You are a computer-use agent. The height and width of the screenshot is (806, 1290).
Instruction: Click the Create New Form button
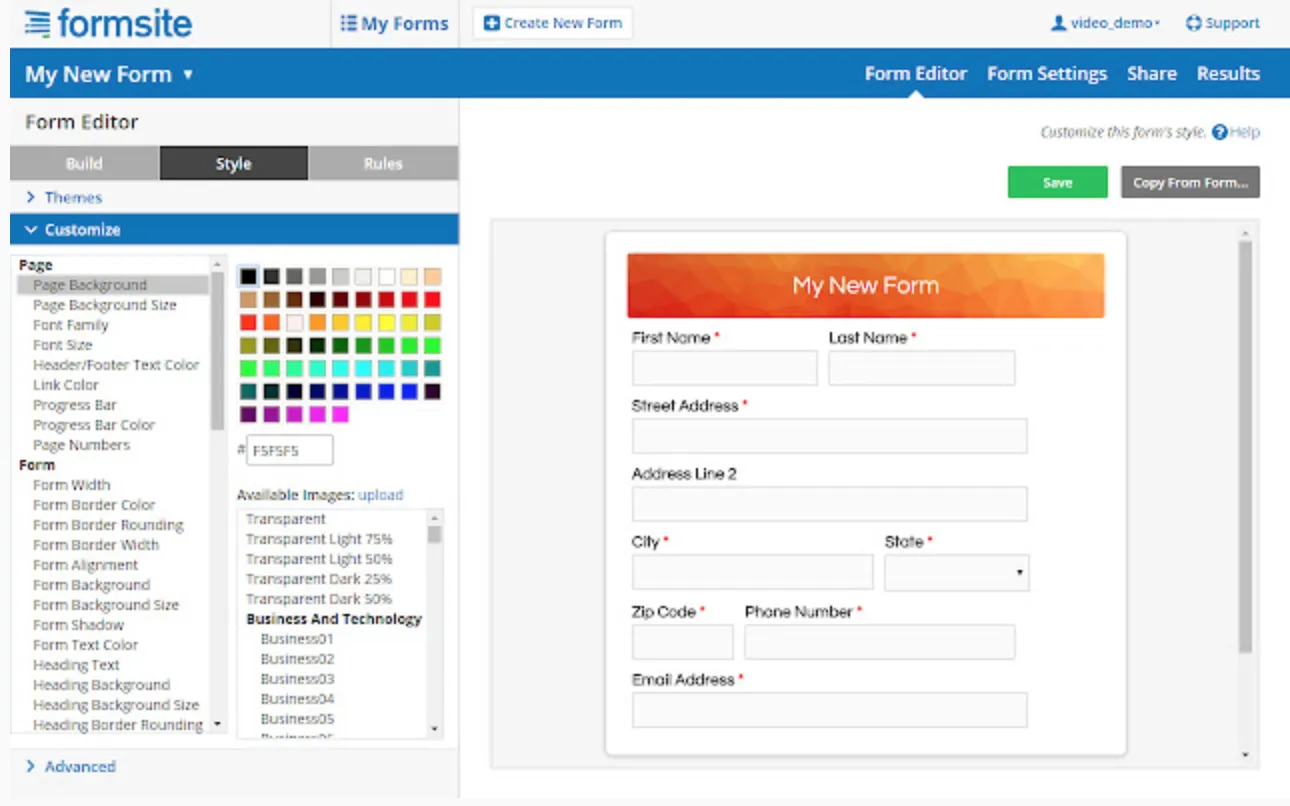click(552, 23)
